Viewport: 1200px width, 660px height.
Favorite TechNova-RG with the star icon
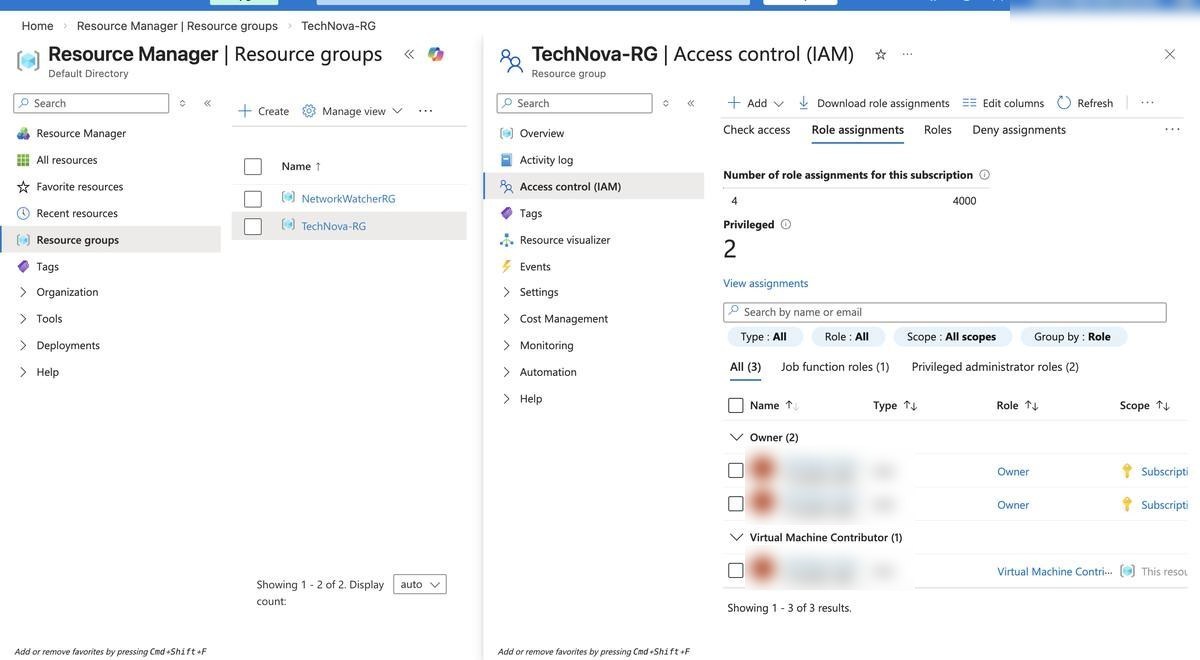click(881, 54)
